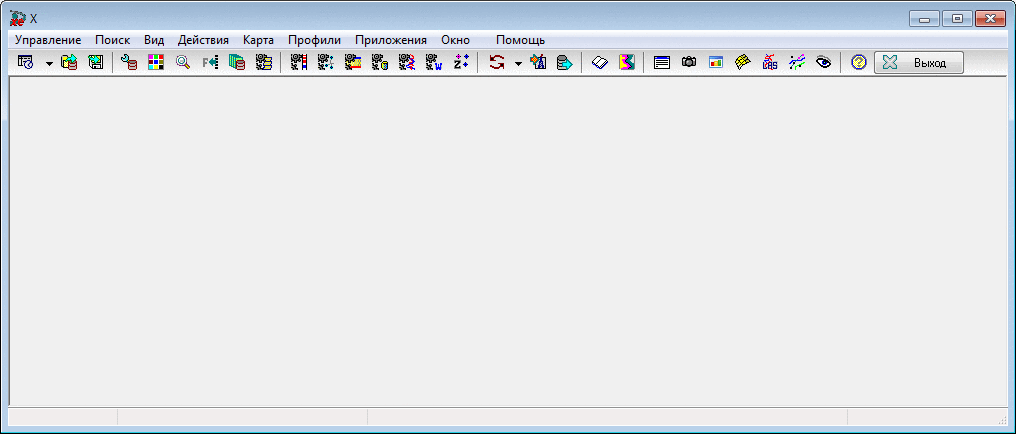Click the bar chart window icon
1016x434 pixels.
715,63
